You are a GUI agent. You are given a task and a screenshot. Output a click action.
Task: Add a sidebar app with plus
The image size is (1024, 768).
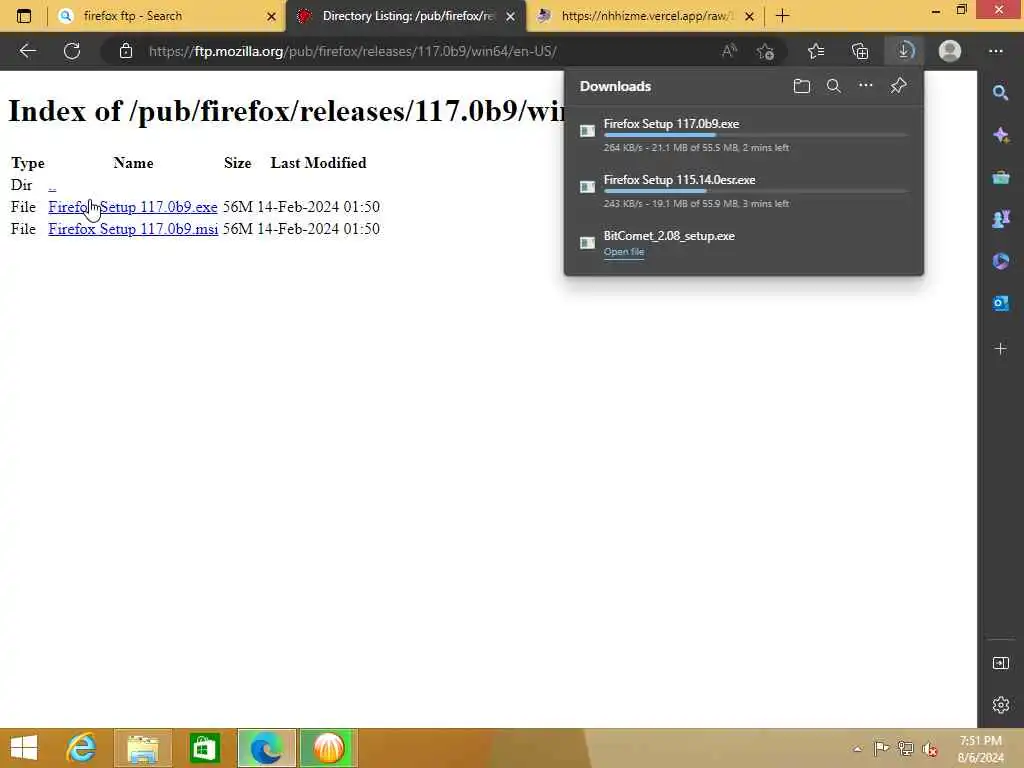pyautogui.click(x=1000, y=349)
